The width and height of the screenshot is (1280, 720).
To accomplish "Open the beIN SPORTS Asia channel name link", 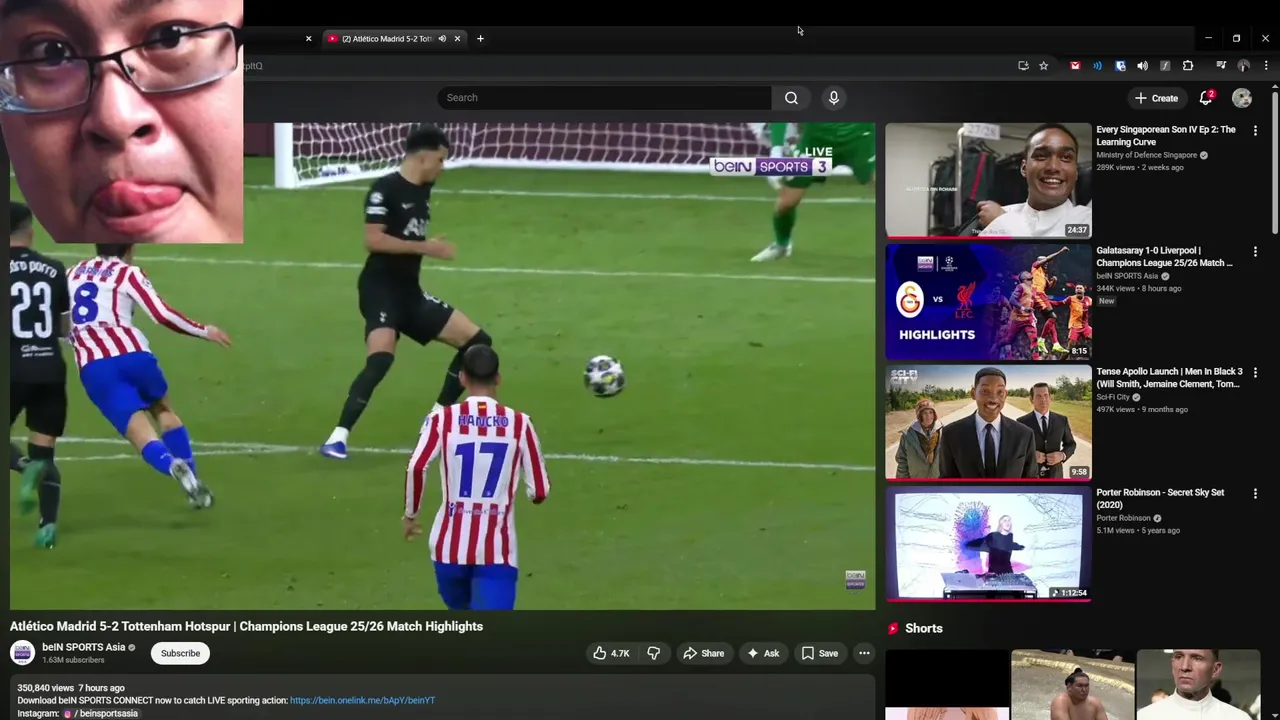I will [x=84, y=647].
